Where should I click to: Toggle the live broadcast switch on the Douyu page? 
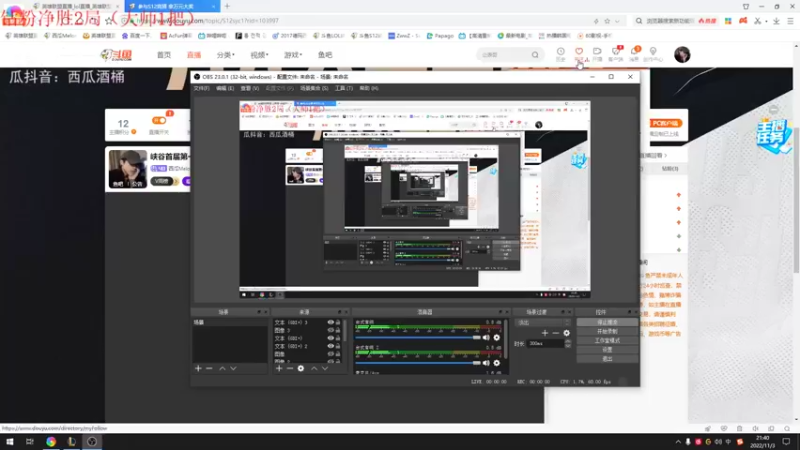[x=159, y=120]
